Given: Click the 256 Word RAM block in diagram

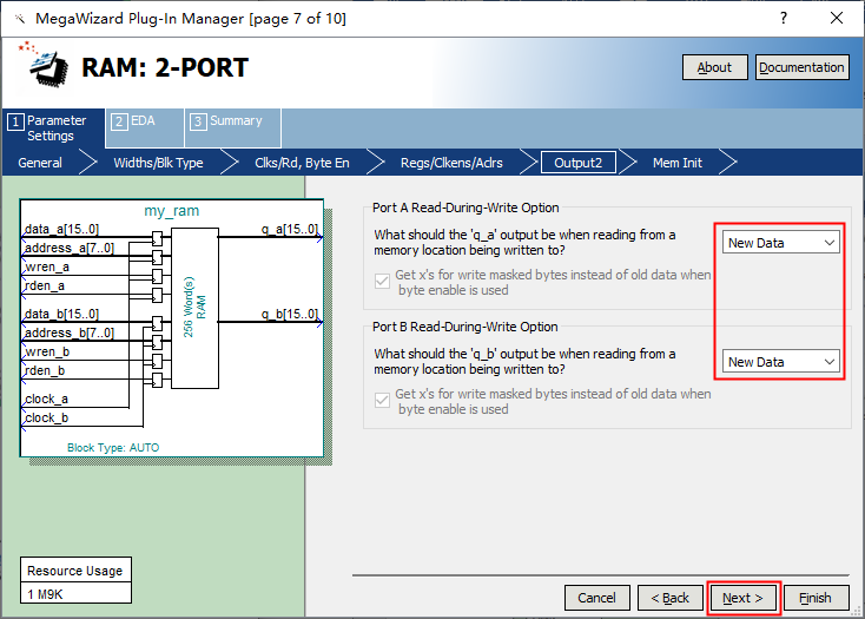Looking at the screenshot, I should click(194, 308).
